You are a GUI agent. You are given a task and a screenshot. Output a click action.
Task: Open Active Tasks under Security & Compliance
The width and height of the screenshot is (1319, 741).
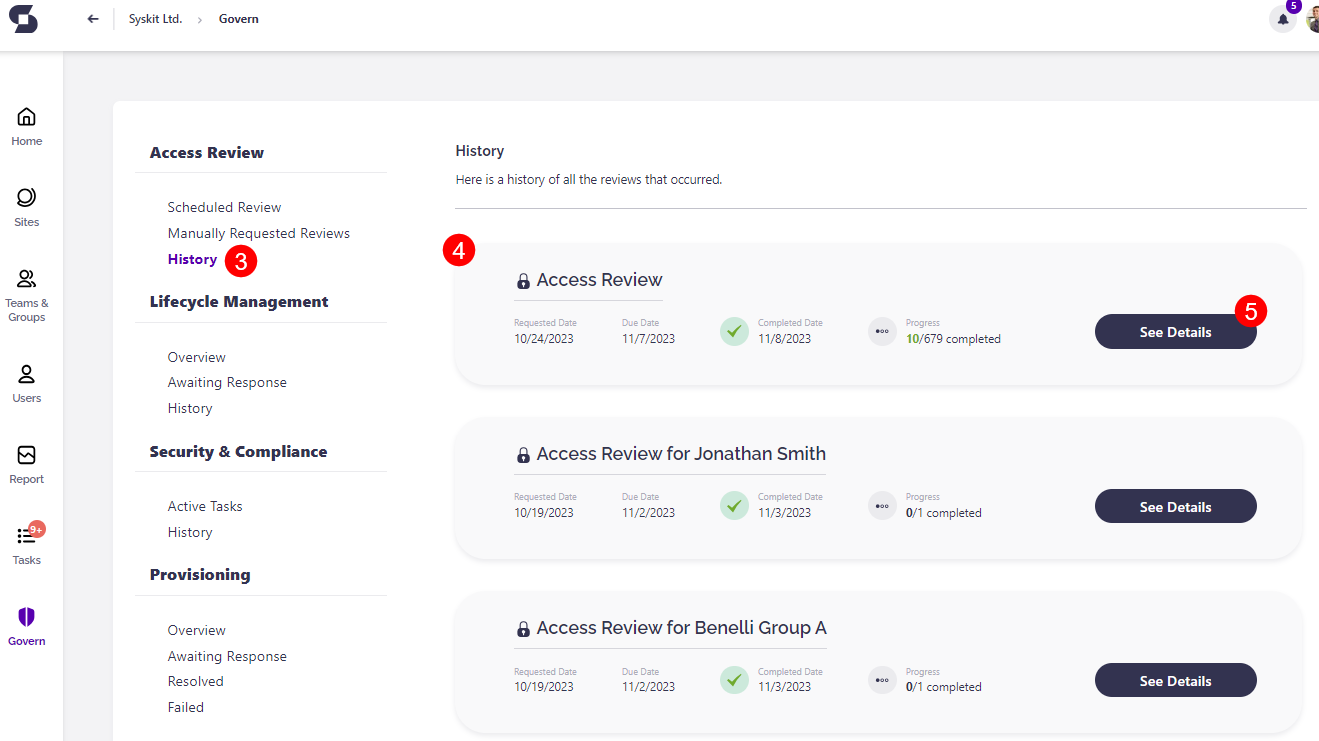(x=205, y=506)
